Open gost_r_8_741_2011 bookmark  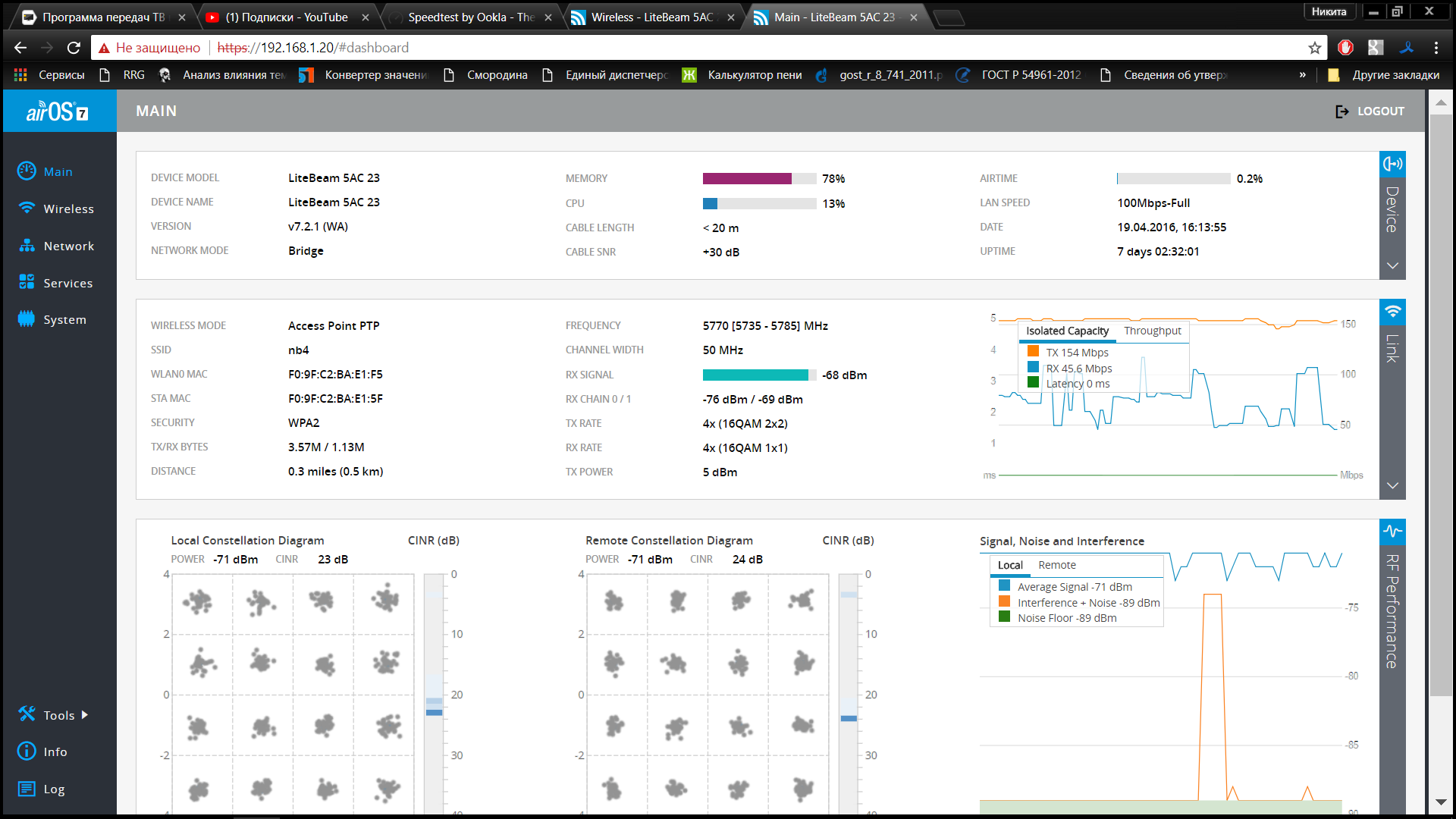tap(880, 74)
